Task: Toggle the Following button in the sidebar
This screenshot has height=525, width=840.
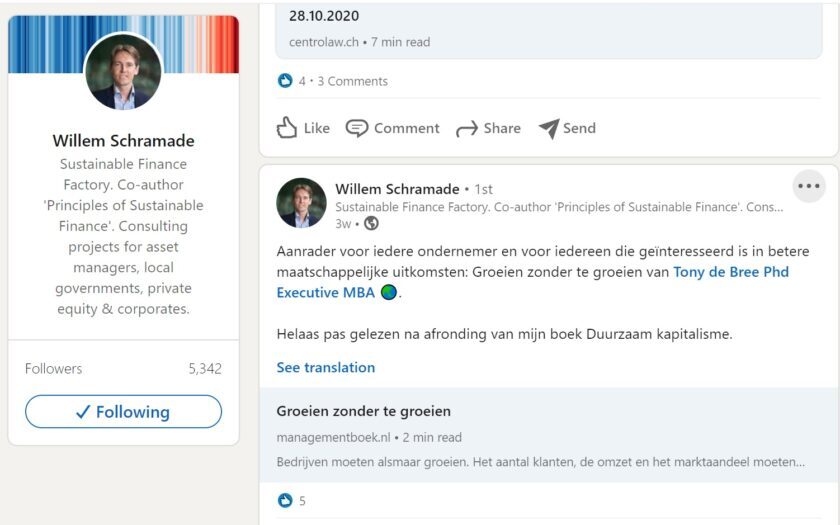Action: click(x=123, y=411)
